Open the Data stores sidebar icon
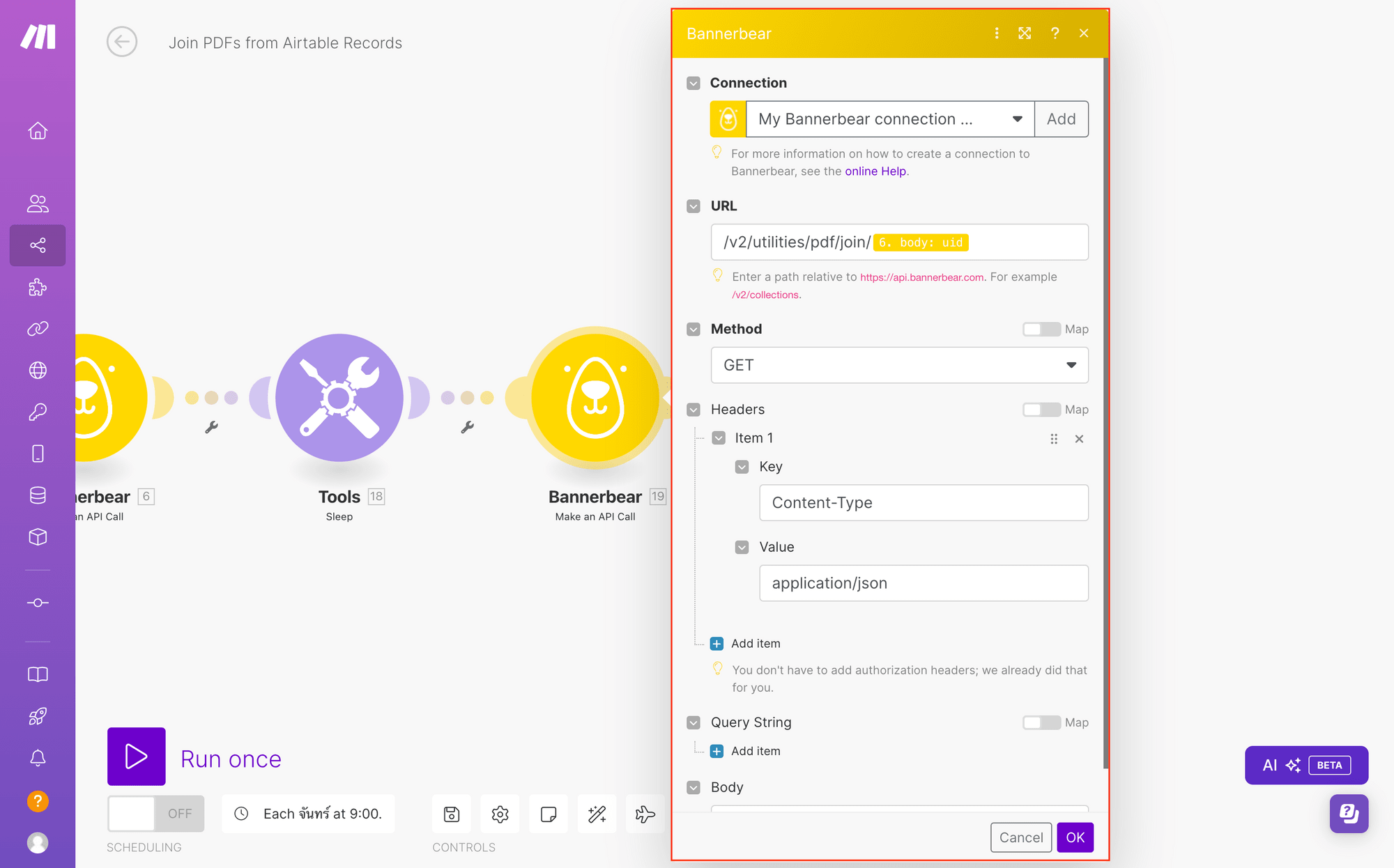1394x868 pixels. (x=38, y=495)
